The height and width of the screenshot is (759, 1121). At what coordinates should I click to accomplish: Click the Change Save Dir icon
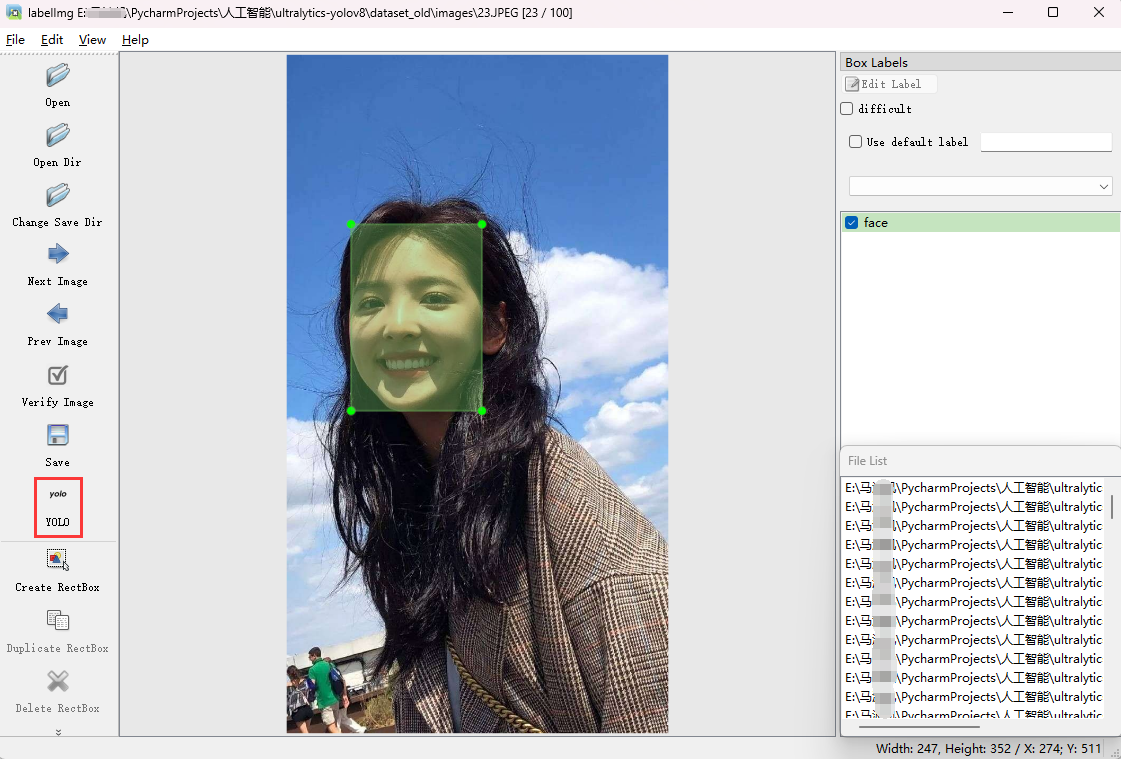(x=58, y=196)
